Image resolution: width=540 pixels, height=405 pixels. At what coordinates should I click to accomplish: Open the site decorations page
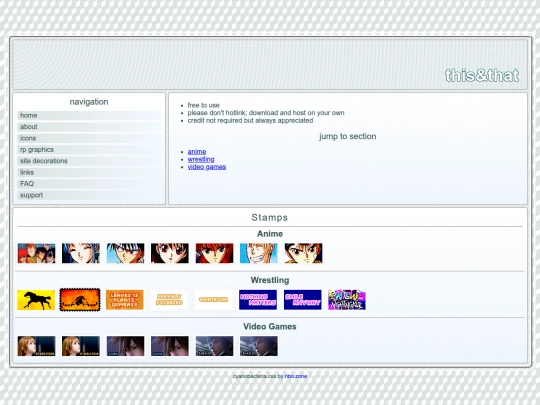(89, 161)
